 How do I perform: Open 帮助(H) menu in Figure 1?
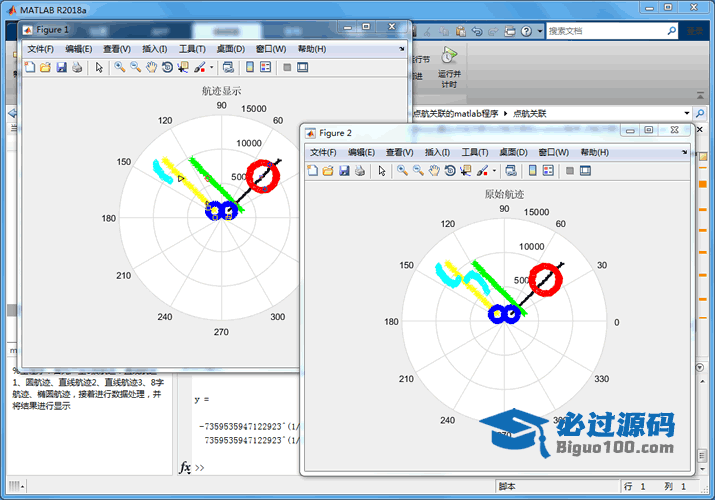312,49
